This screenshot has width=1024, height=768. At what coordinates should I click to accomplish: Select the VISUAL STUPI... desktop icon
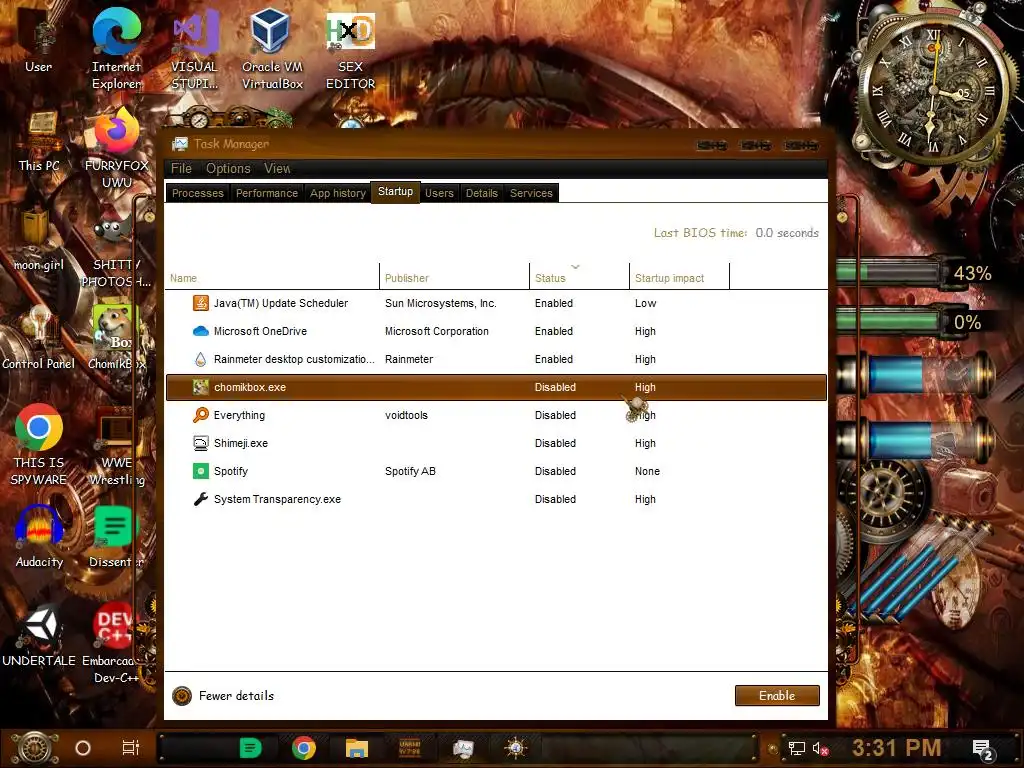(194, 49)
